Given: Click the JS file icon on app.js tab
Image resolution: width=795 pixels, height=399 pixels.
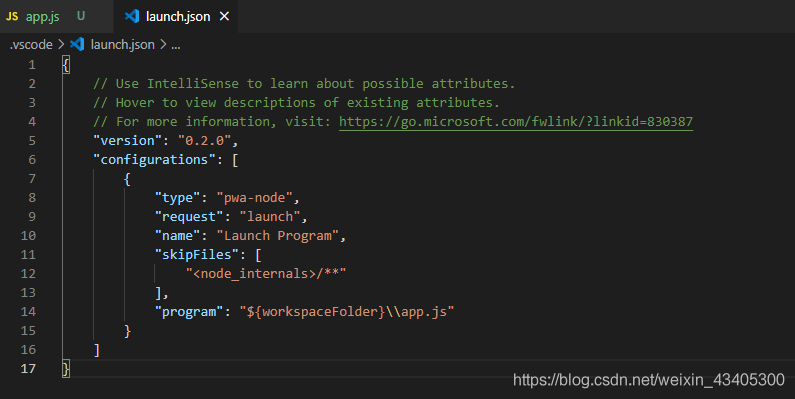Looking at the screenshot, I should [12, 17].
